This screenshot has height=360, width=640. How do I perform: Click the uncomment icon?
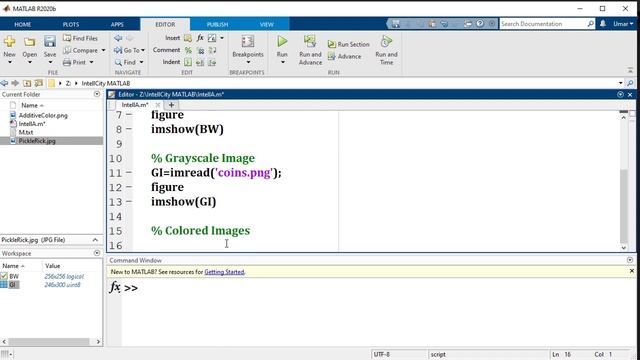click(x=200, y=50)
